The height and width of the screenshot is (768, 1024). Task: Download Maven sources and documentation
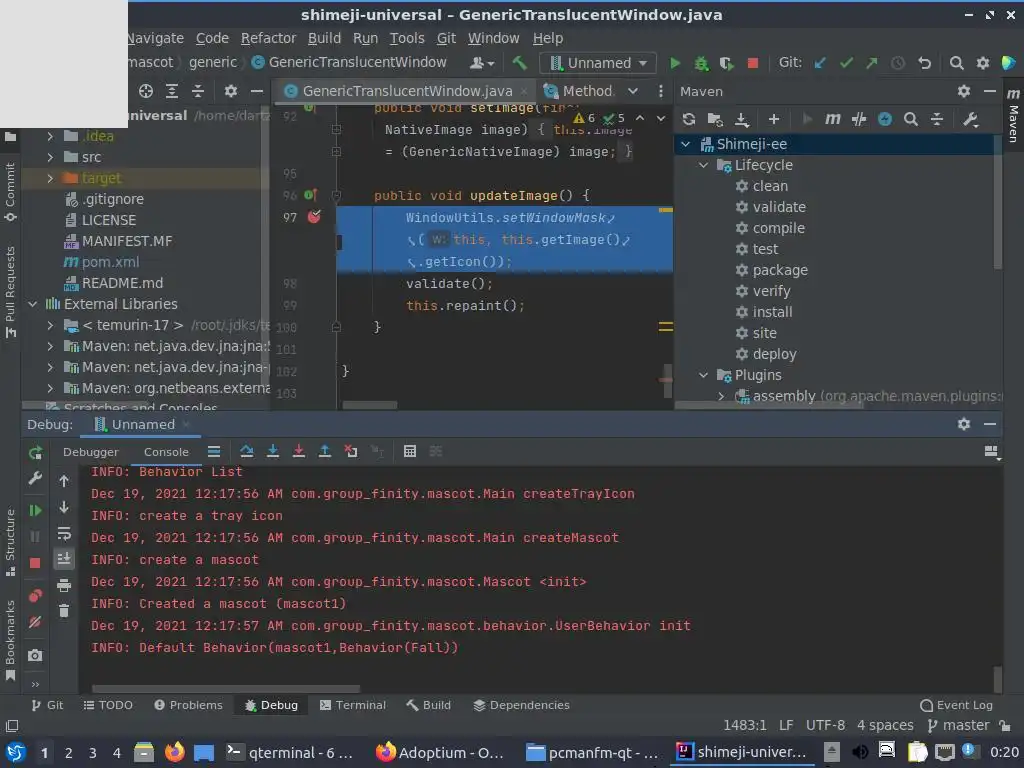pyautogui.click(x=742, y=119)
